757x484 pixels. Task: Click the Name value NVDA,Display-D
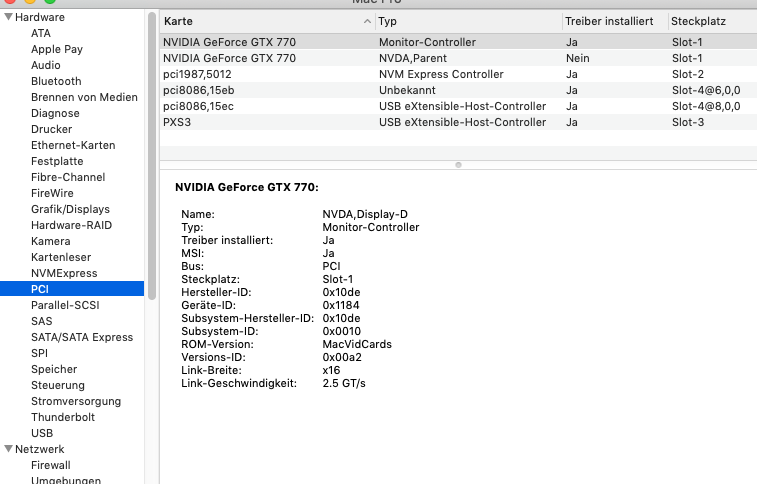(365, 214)
